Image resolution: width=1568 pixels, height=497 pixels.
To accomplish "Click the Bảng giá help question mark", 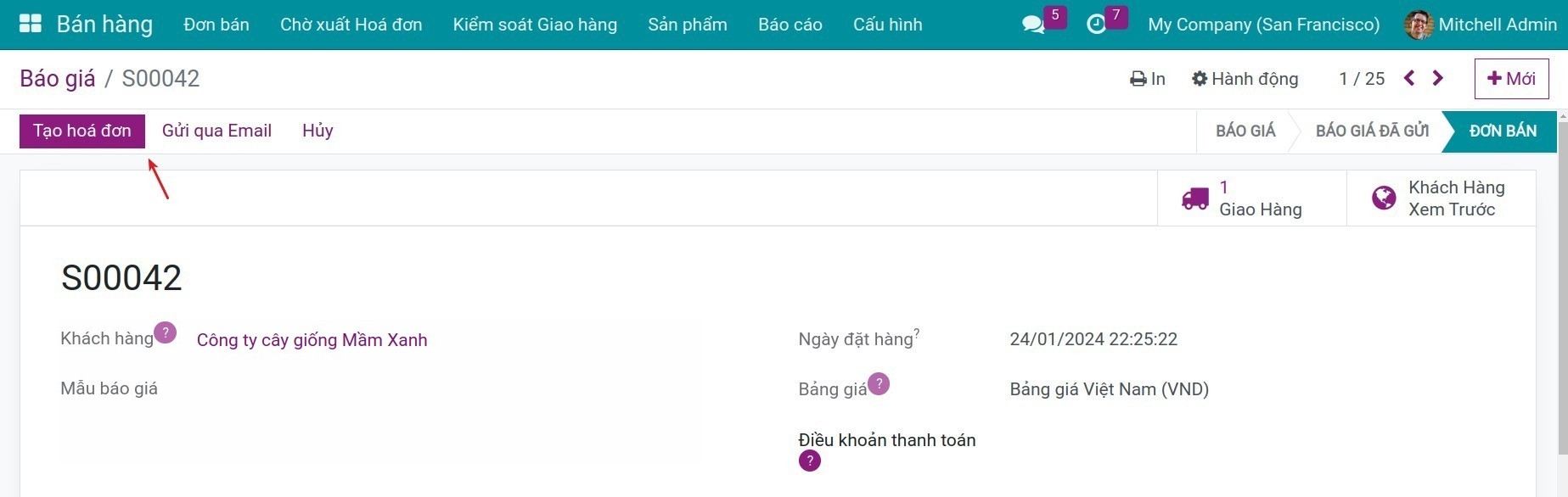I will pyautogui.click(x=879, y=383).
